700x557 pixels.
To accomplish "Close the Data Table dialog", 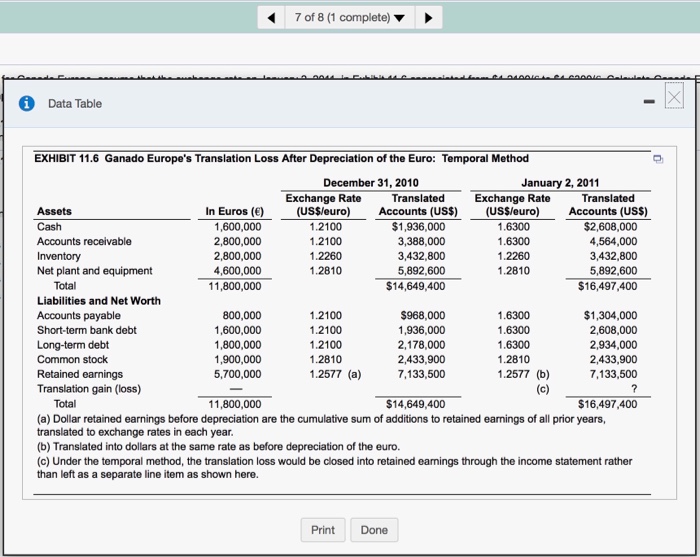I will click(674, 97).
